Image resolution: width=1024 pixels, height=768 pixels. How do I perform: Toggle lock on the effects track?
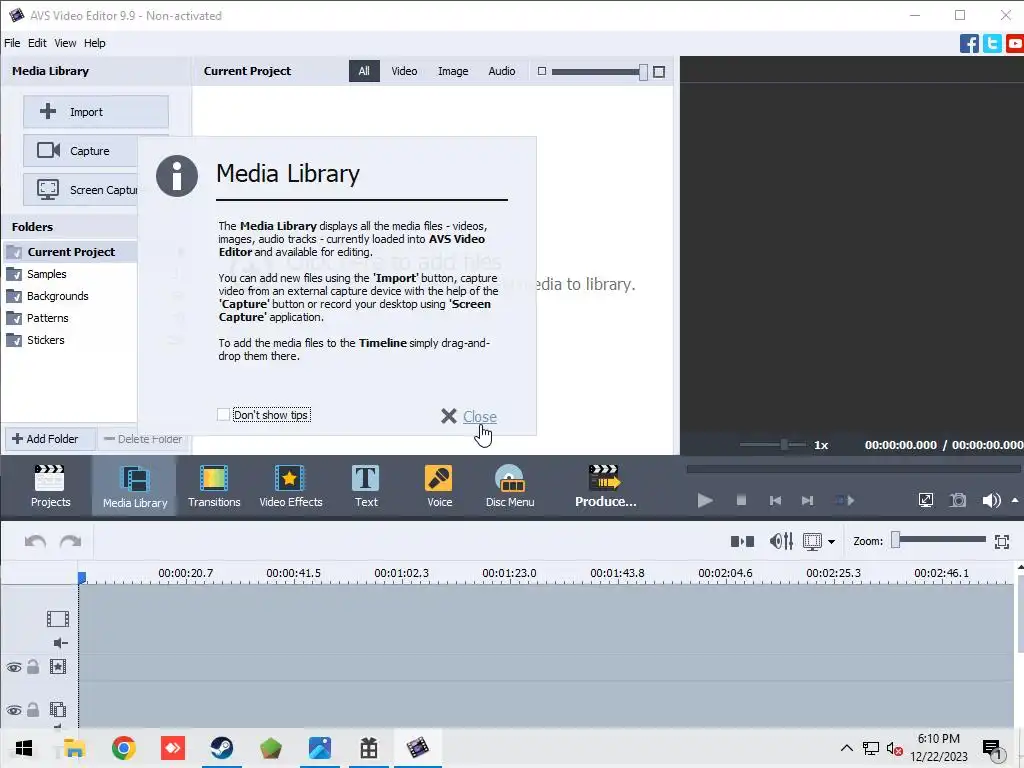33,667
